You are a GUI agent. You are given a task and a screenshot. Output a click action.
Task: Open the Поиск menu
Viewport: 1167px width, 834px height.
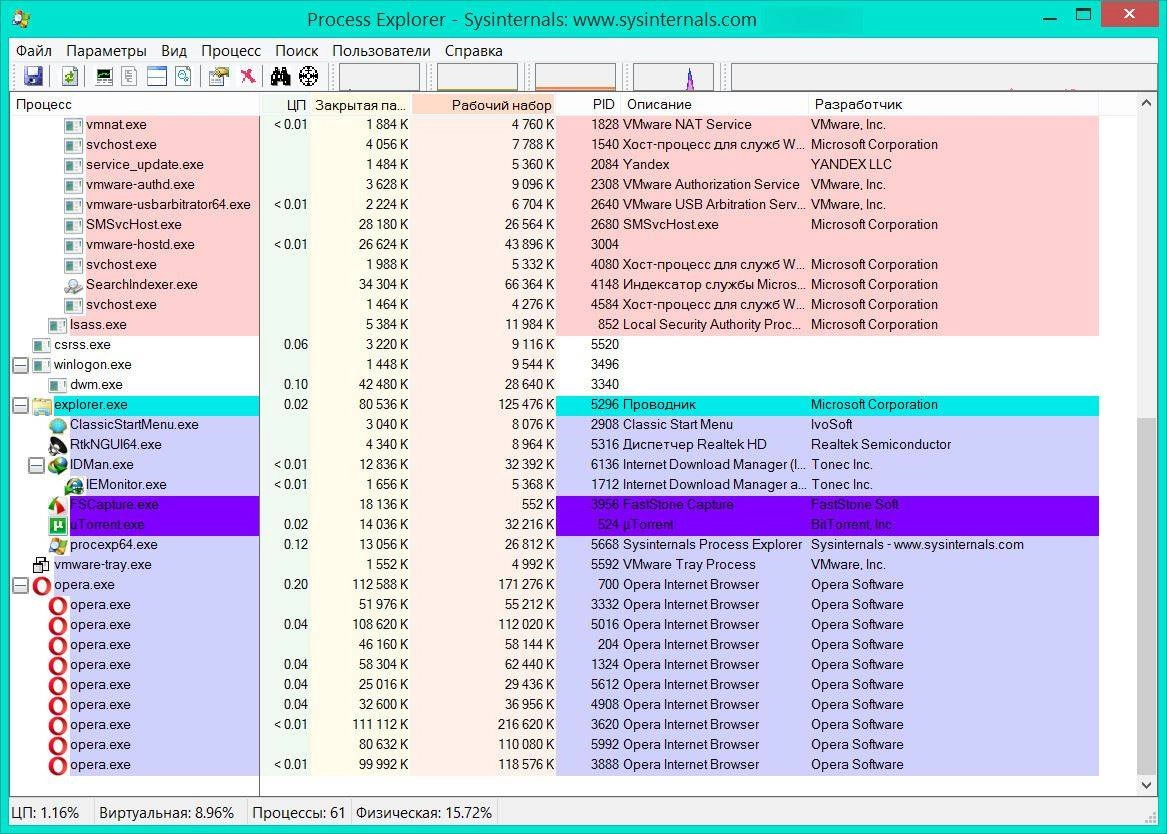point(296,51)
